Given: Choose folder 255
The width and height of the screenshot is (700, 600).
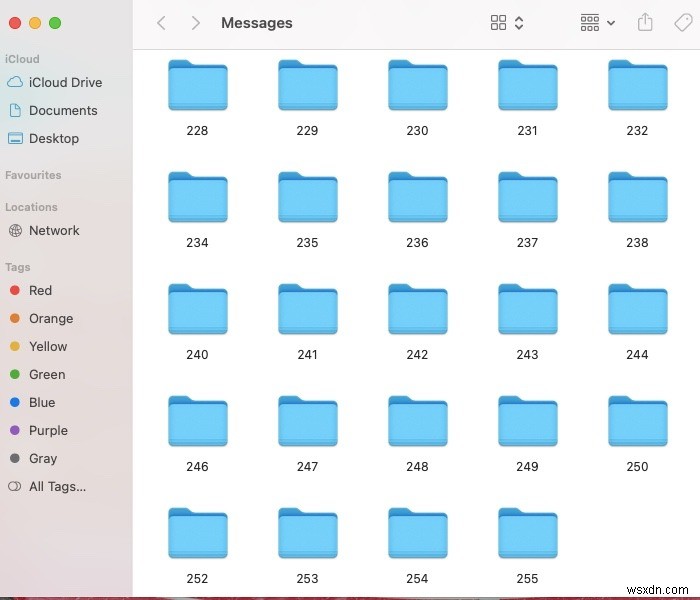Looking at the screenshot, I should [x=528, y=533].
